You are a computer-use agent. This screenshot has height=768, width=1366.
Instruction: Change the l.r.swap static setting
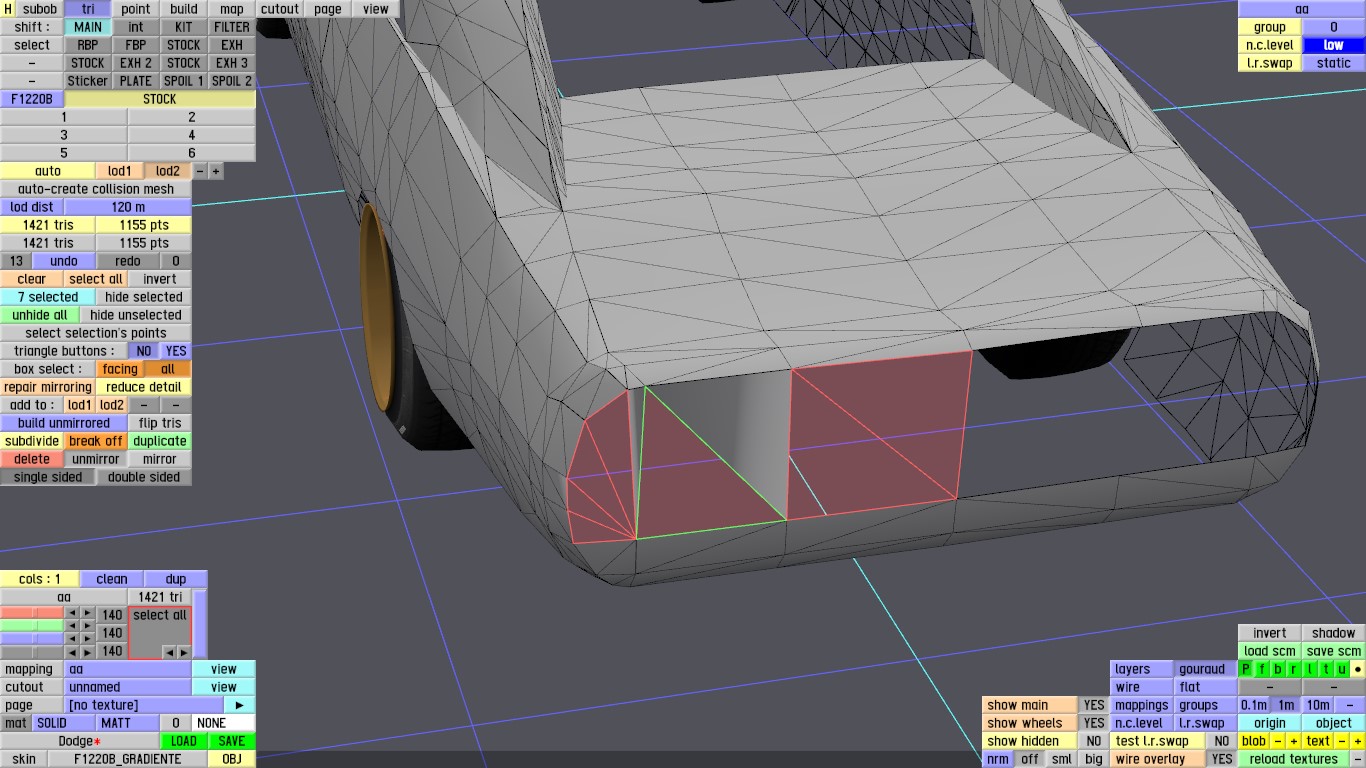click(x=1334, y=63)
